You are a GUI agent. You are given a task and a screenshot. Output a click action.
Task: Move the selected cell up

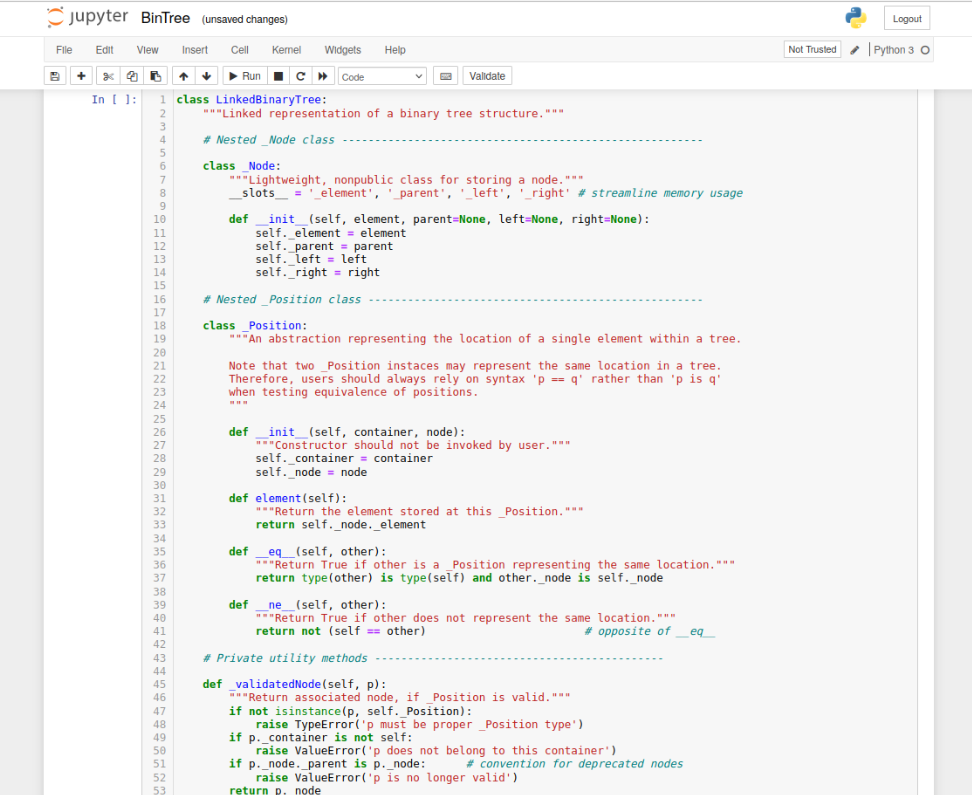183,76
